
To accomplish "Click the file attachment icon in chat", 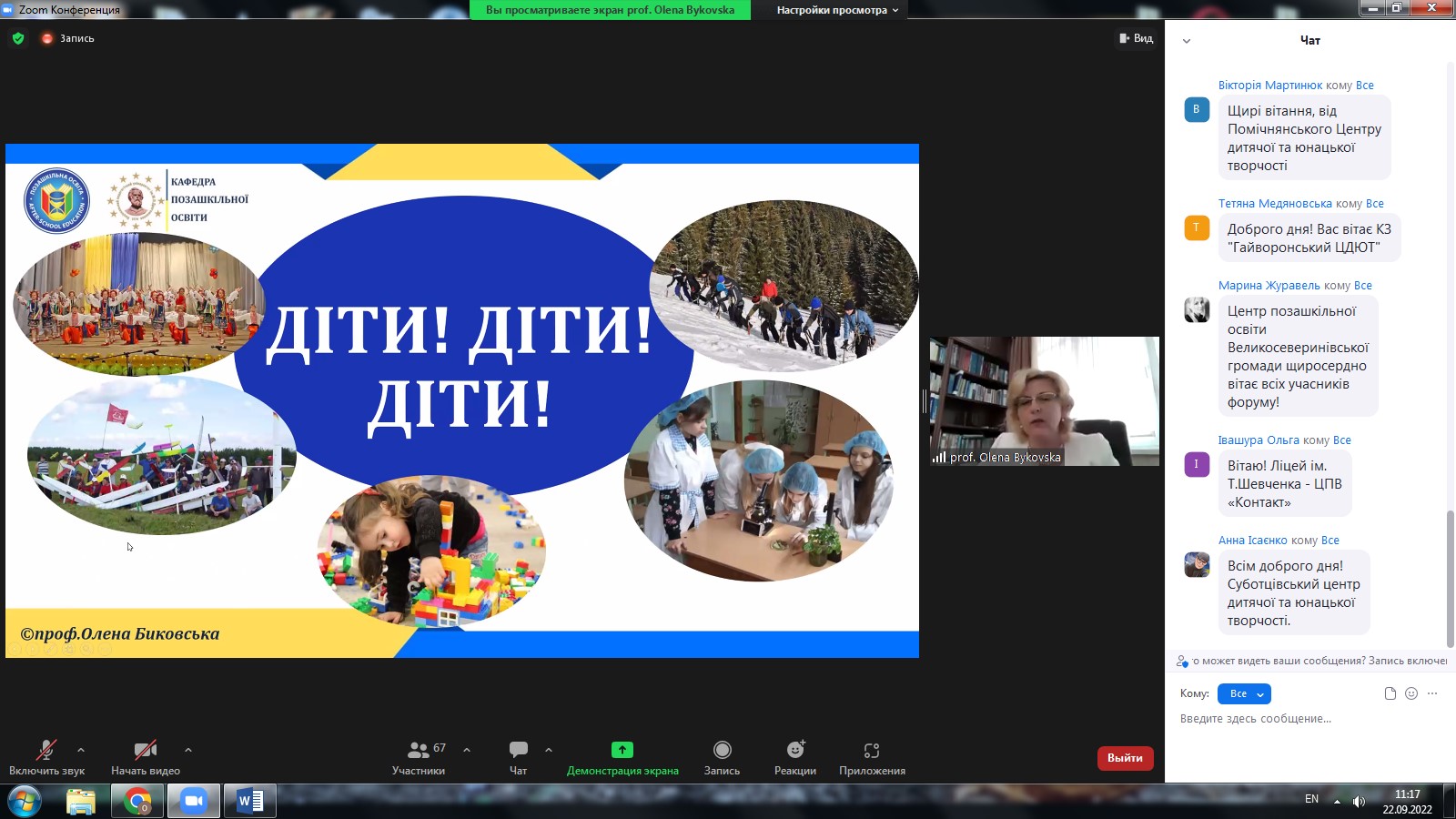I will (x=1390, y=693).
